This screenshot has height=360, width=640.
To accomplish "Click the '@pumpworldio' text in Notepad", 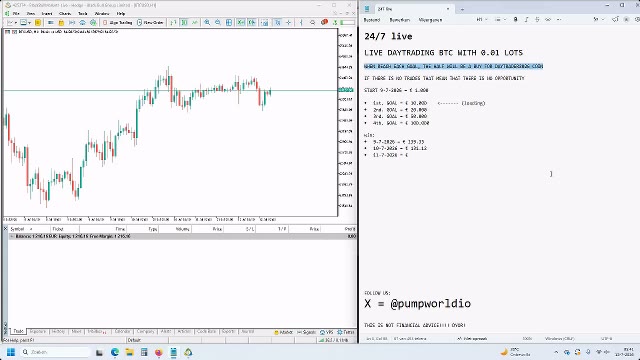I will 431,304.
